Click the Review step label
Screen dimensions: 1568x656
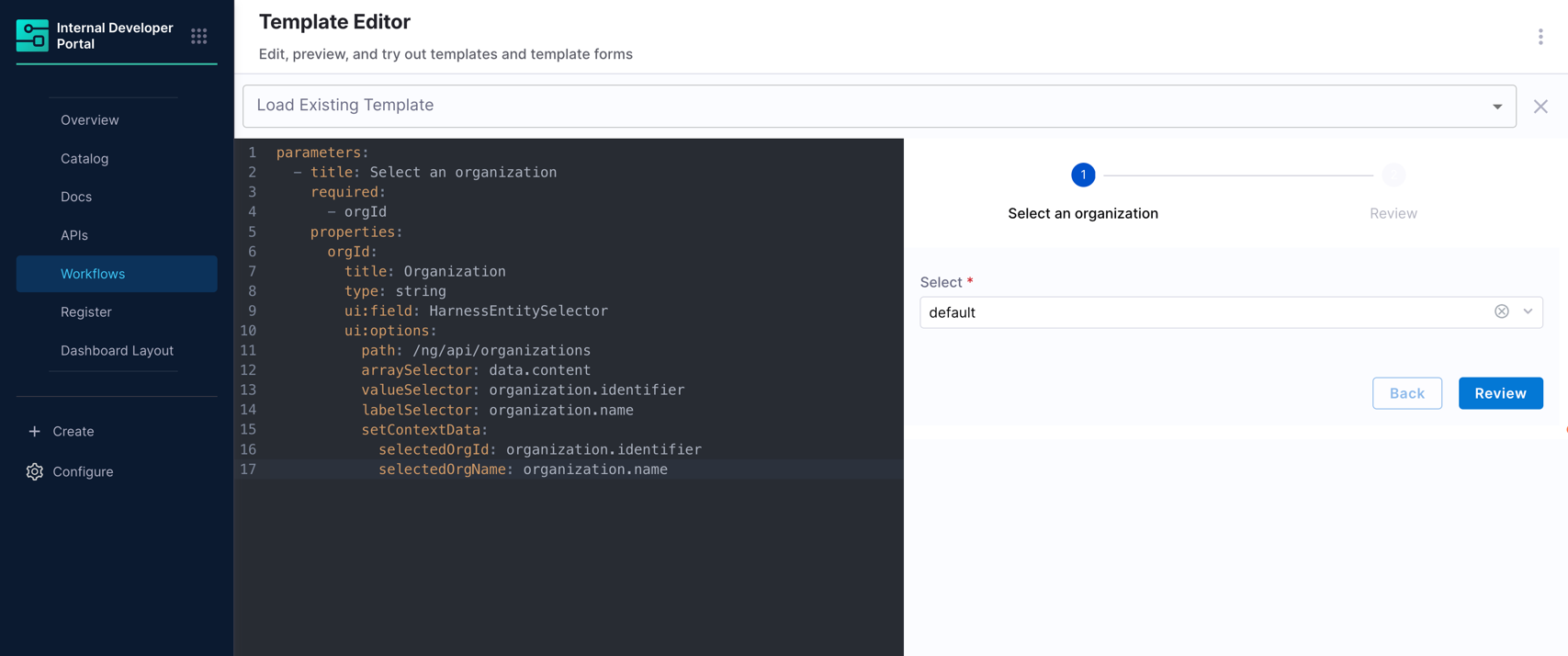[1393, 213]
